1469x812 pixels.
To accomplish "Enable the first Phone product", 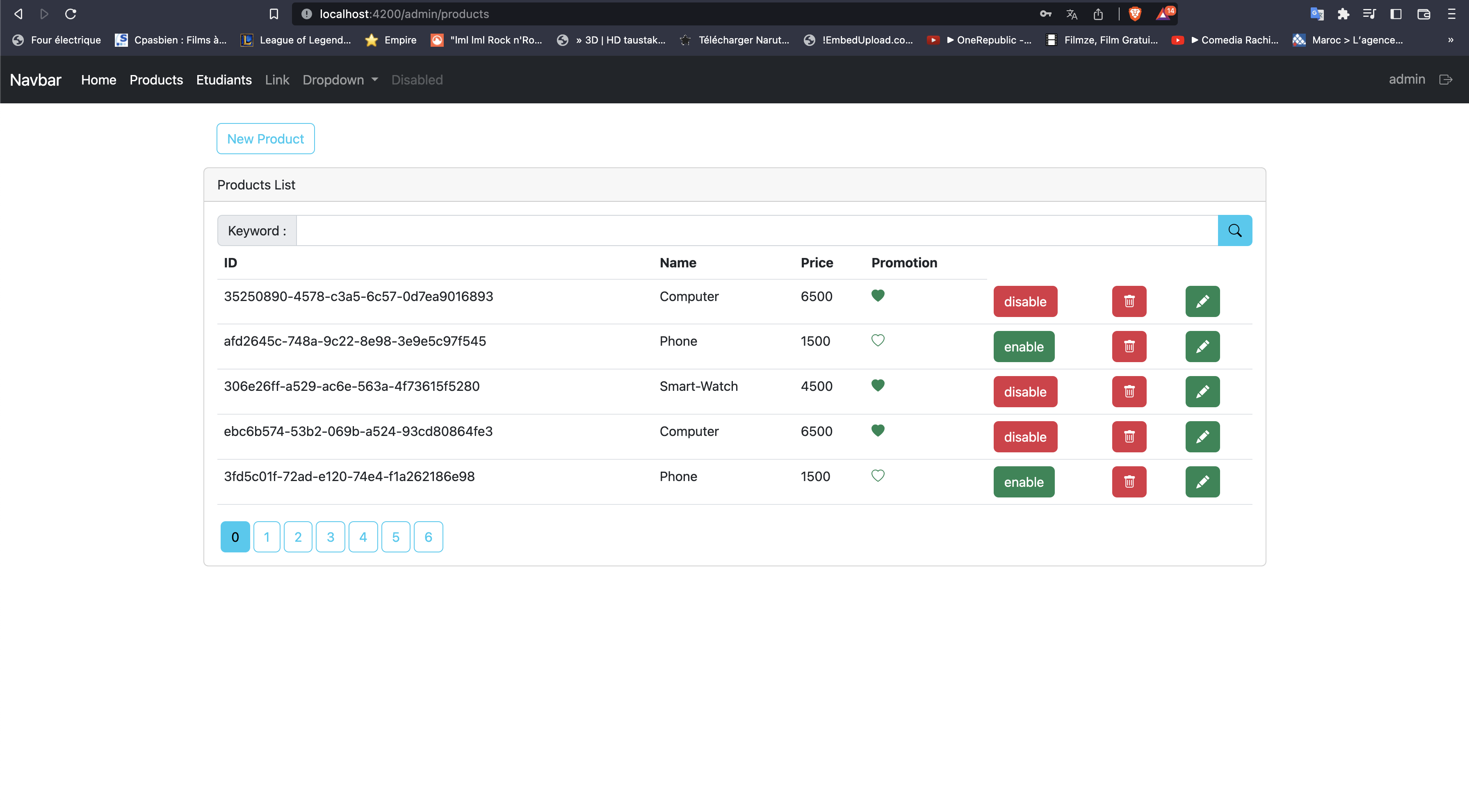I will (1024, 346).
